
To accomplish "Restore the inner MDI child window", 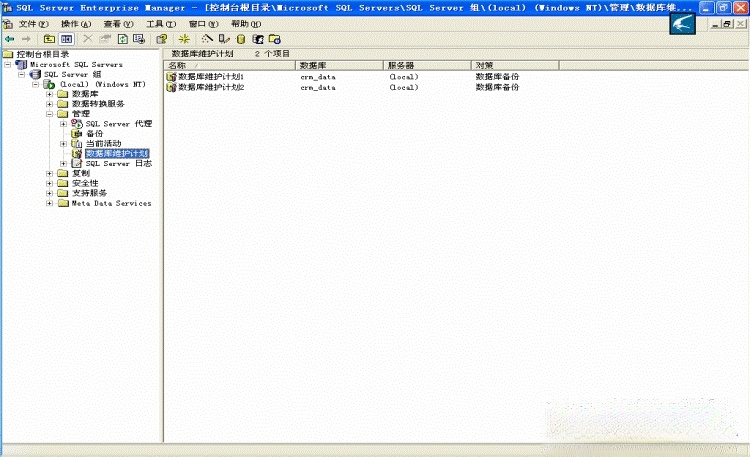I will [727, 23].
